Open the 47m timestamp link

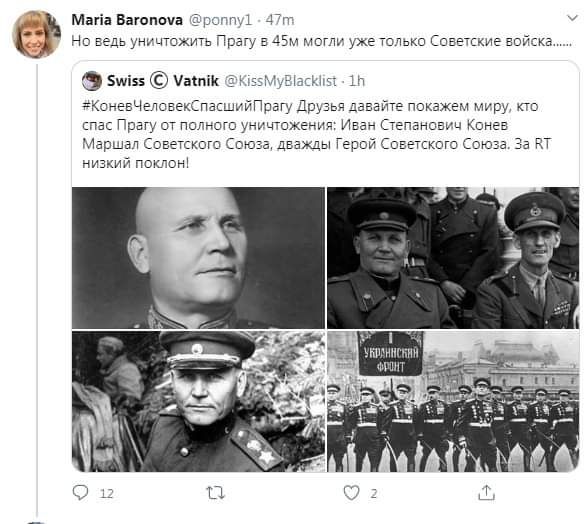tap(280, 20)
